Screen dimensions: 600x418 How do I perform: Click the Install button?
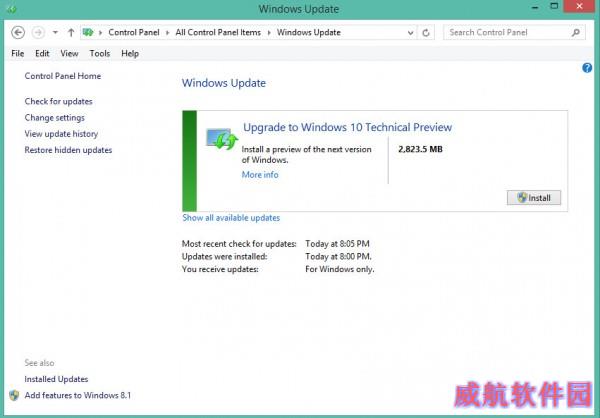point(534,198)
